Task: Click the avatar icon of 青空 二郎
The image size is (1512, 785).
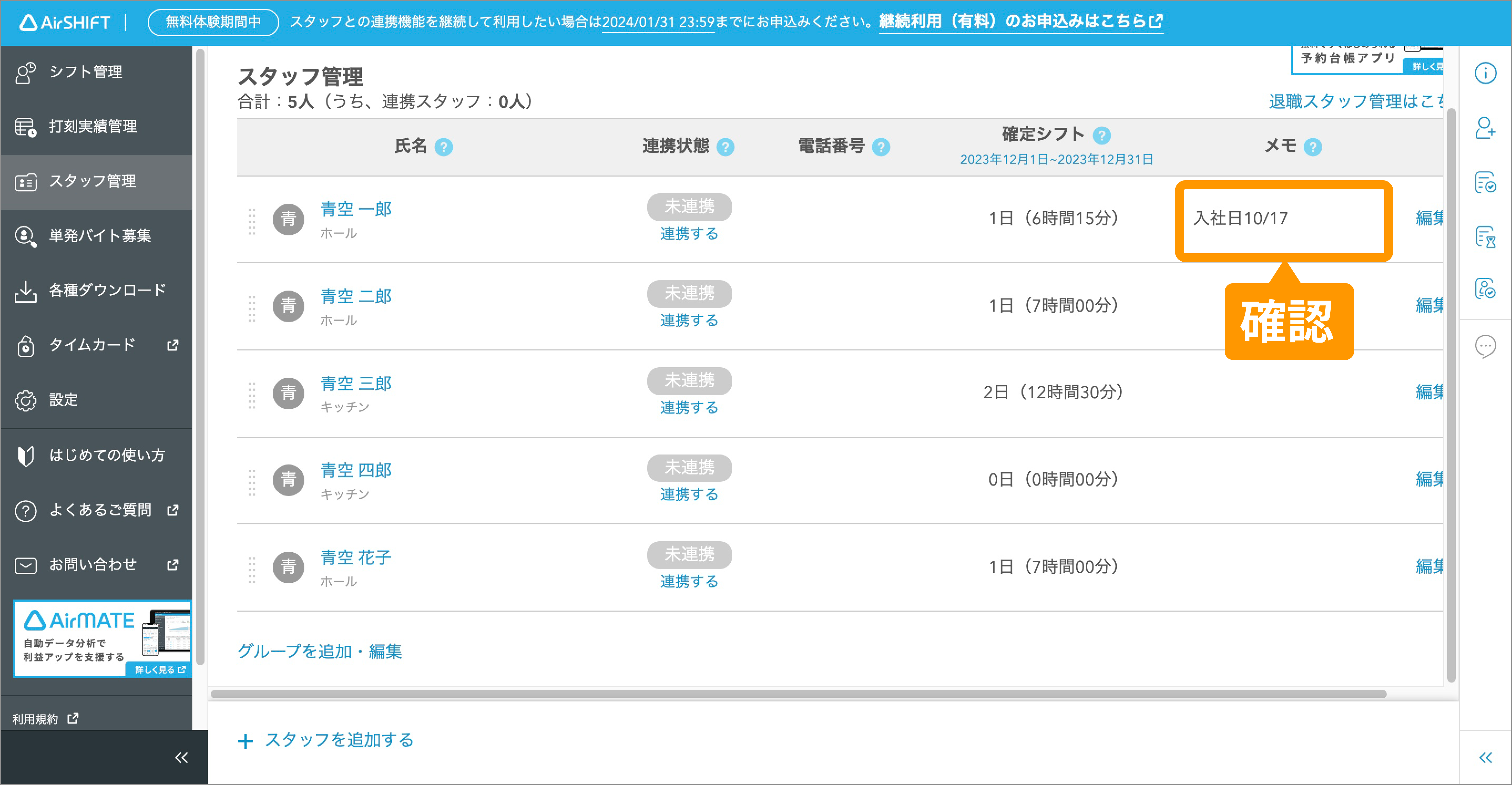Action: coord(288,306)
